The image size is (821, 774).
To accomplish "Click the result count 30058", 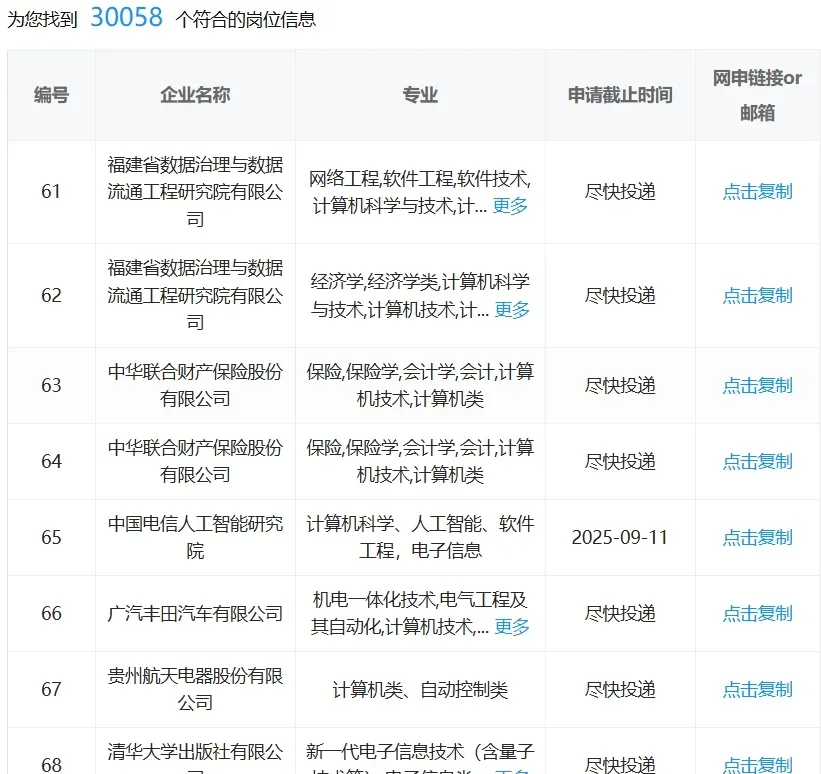I will pos(127,17).
